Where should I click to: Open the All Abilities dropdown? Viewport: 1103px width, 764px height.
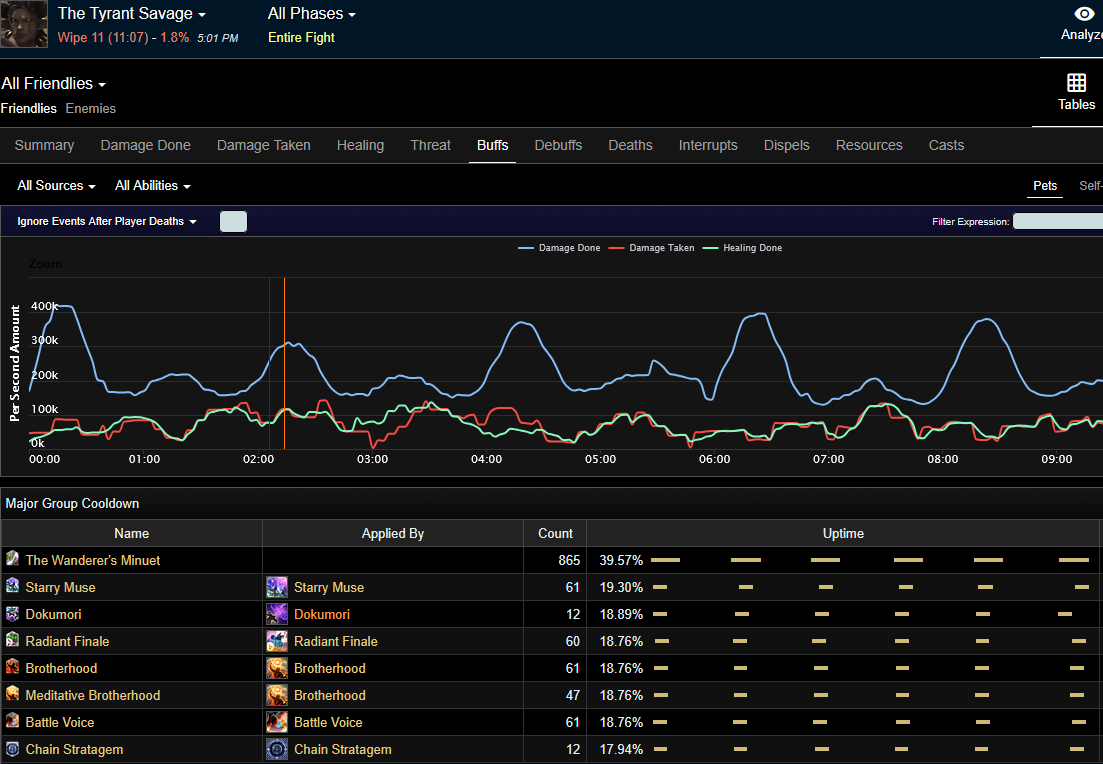click(x=153, y=186)
